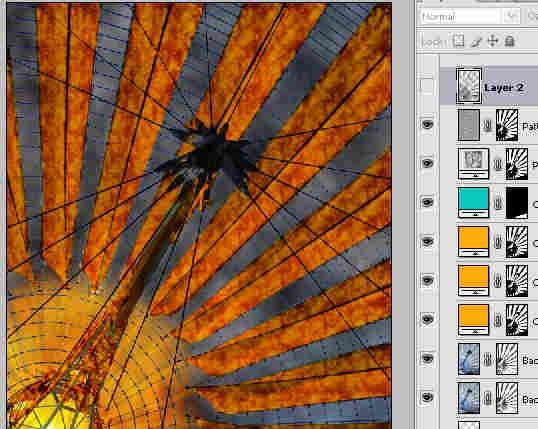Click the lowest orange fill swatch thumbnail
This screenshot has width=538, height=429.
473,320
